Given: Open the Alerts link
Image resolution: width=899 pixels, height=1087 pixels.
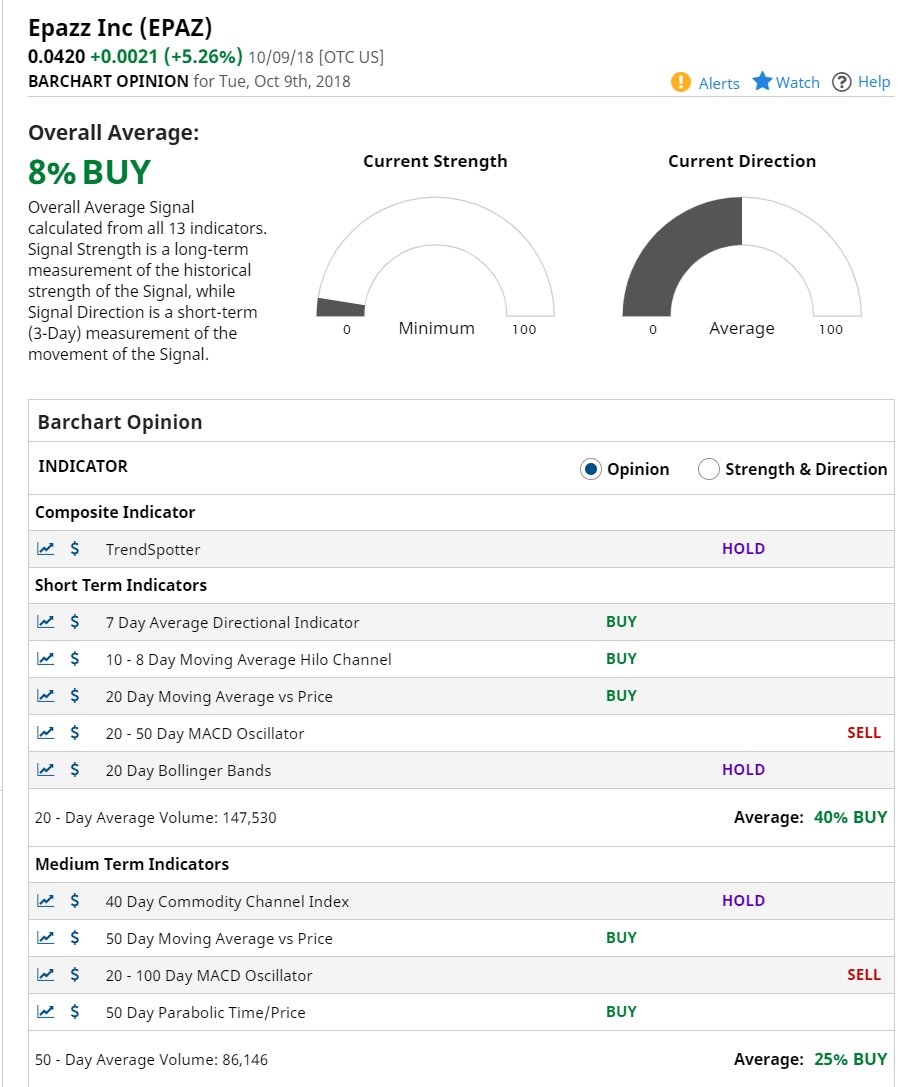Looking at the screenshot, I should tap(719, 83).
